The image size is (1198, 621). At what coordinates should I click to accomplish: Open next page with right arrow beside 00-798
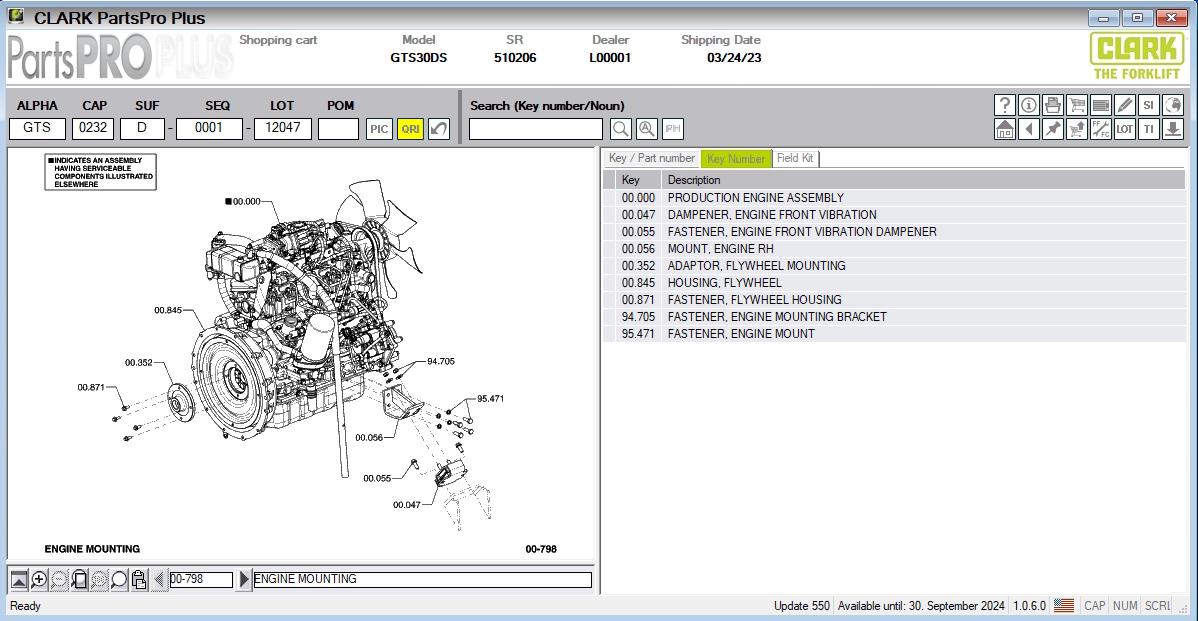point(244,578)
